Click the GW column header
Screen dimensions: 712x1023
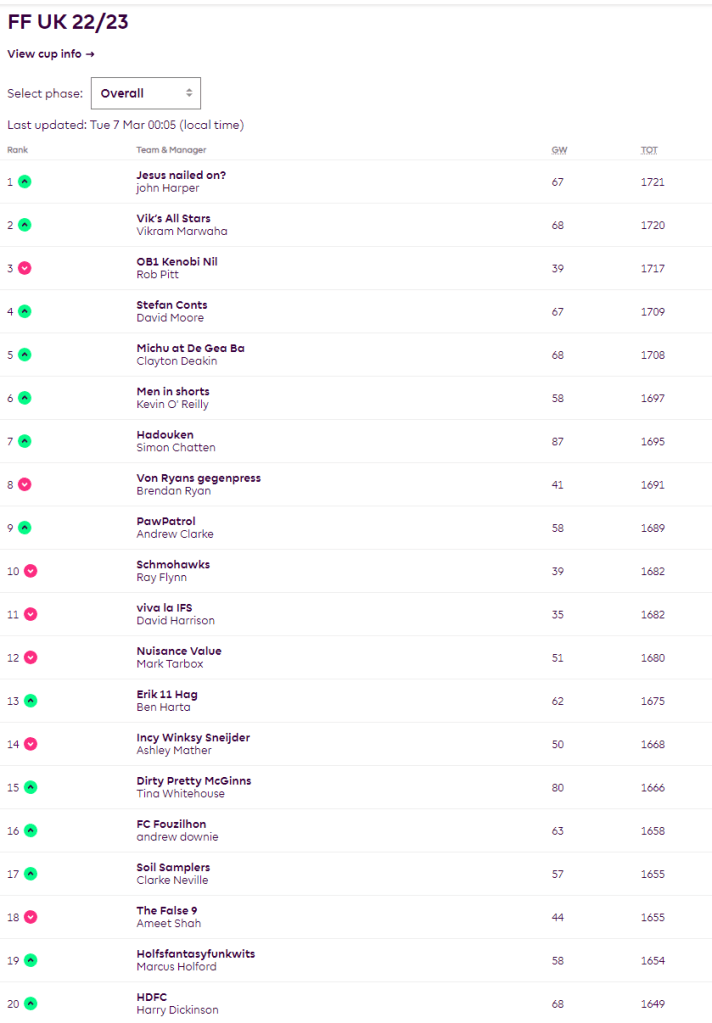point(558,150)
